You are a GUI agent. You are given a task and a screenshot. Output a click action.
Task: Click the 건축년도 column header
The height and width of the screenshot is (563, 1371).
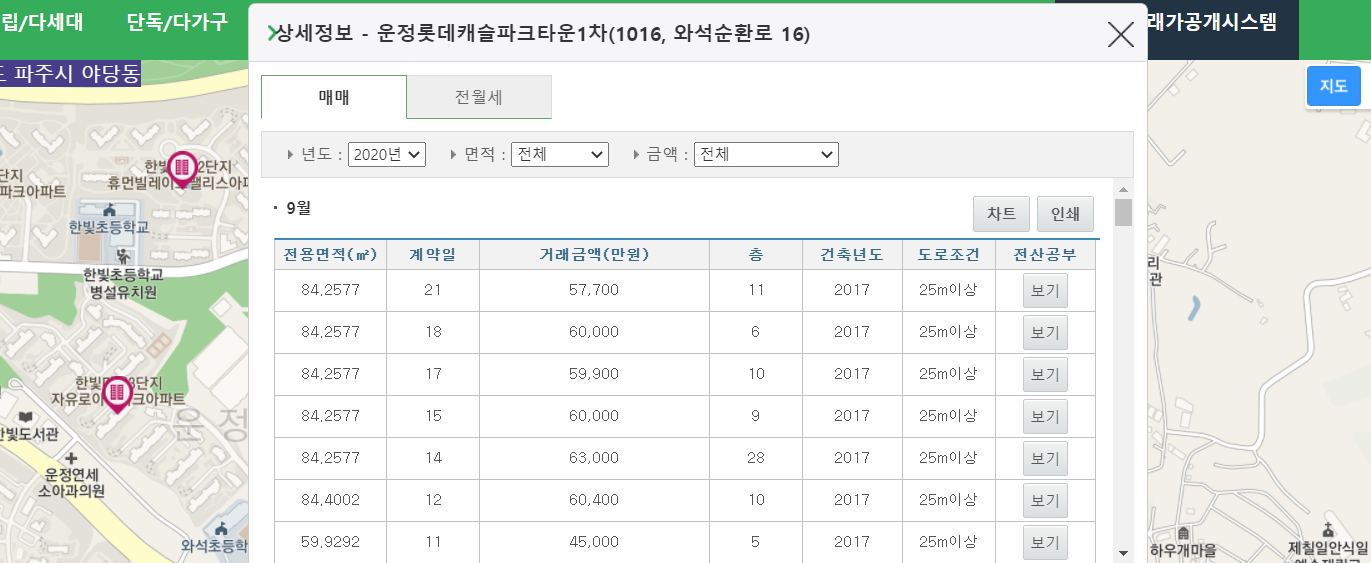pos(852,255)
